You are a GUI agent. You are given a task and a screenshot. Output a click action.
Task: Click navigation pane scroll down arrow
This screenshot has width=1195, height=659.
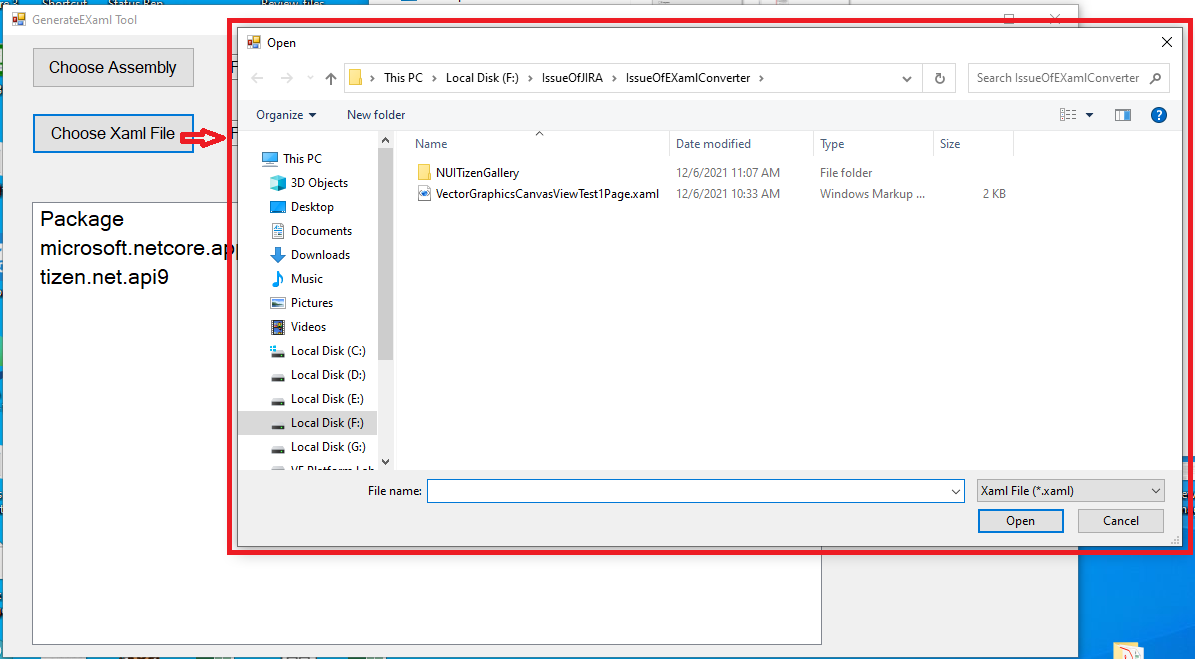coord(385,462)
